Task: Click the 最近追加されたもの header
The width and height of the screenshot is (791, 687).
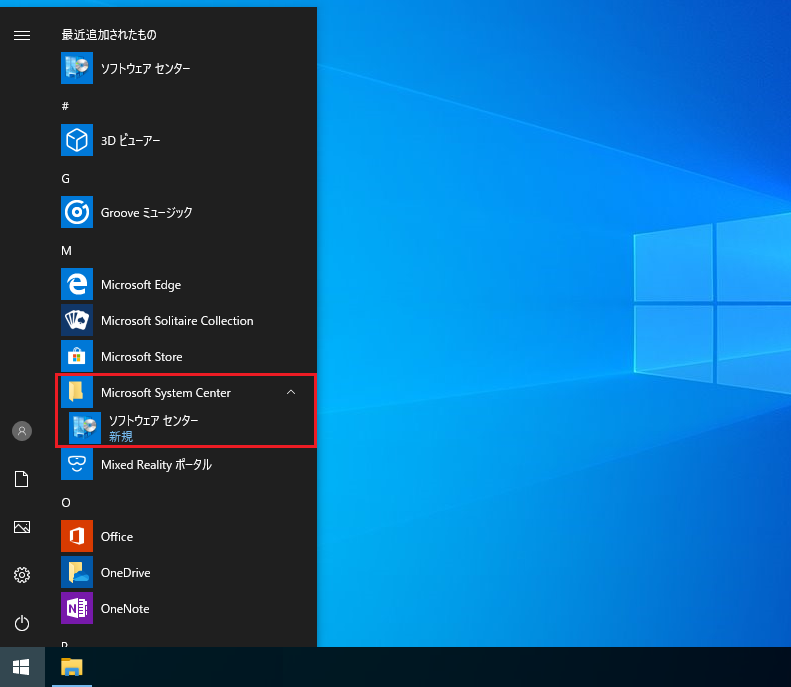Action: click(109, 35)
